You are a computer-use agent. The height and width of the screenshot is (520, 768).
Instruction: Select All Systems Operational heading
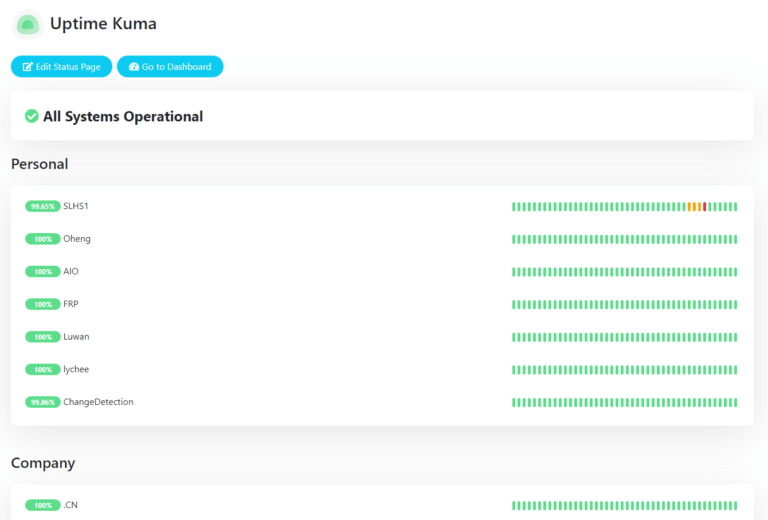click(123, 117)
